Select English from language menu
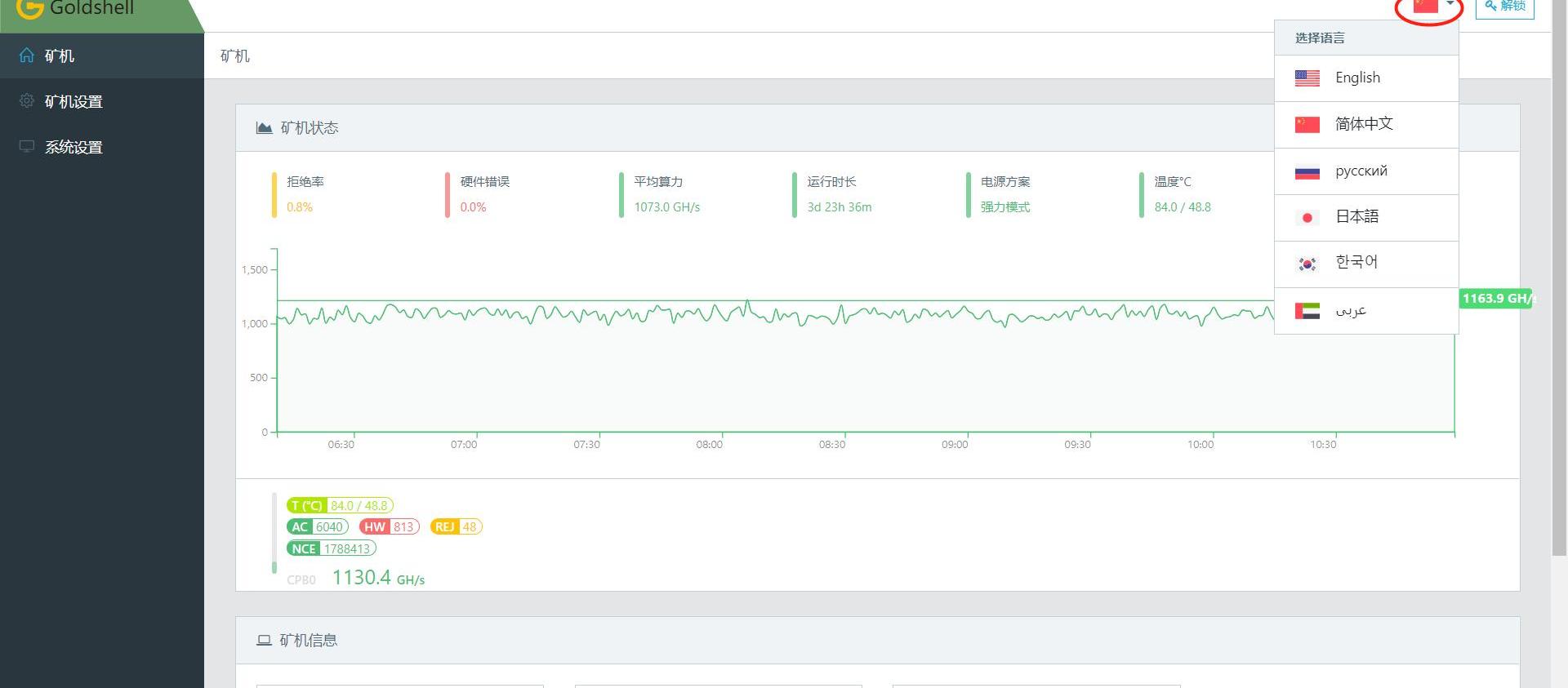This screenshot has height=688, width=1568. pos(1357,78)
